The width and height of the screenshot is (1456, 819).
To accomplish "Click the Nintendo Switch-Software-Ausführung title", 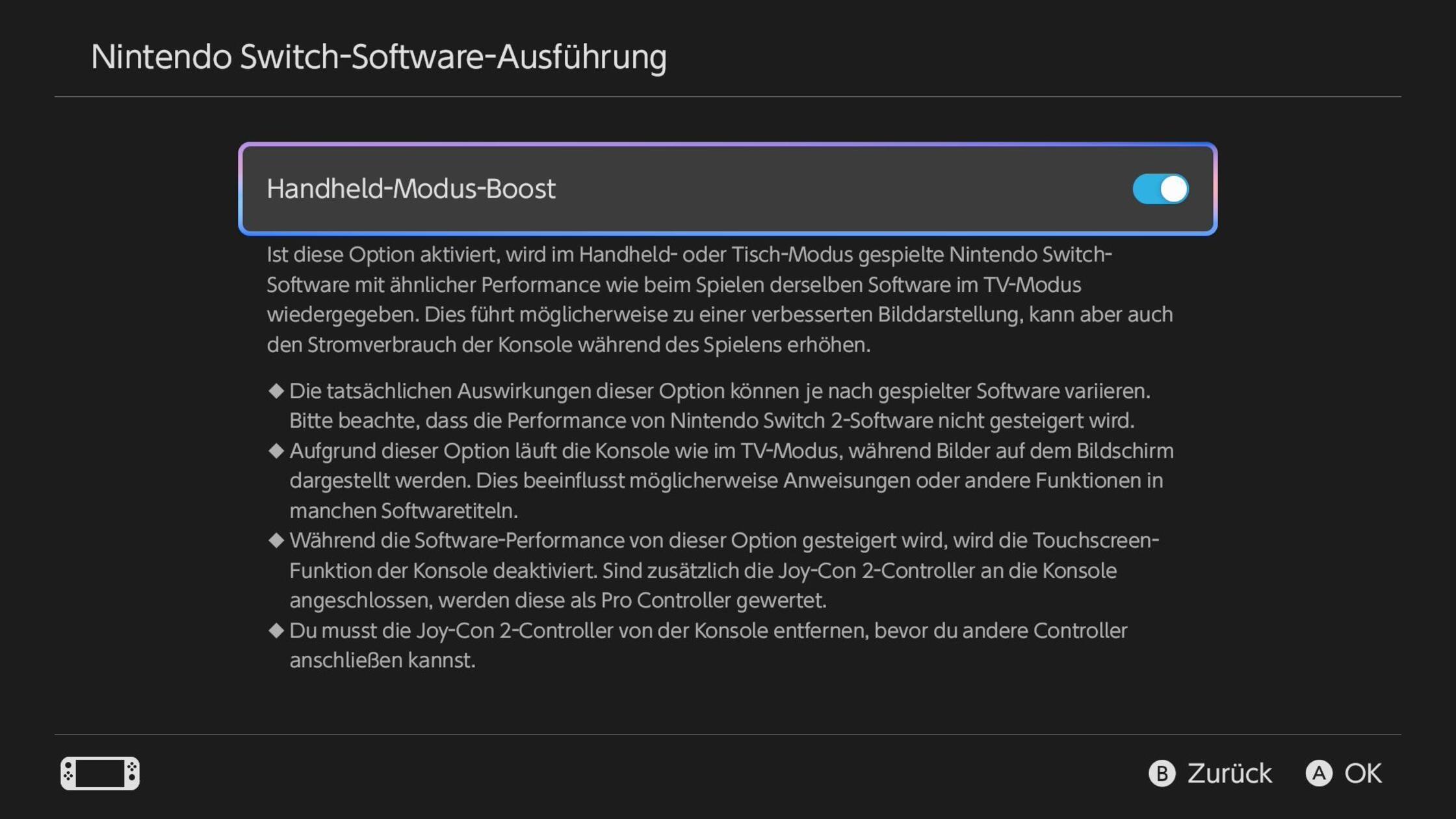I will [x=378, y=57].
